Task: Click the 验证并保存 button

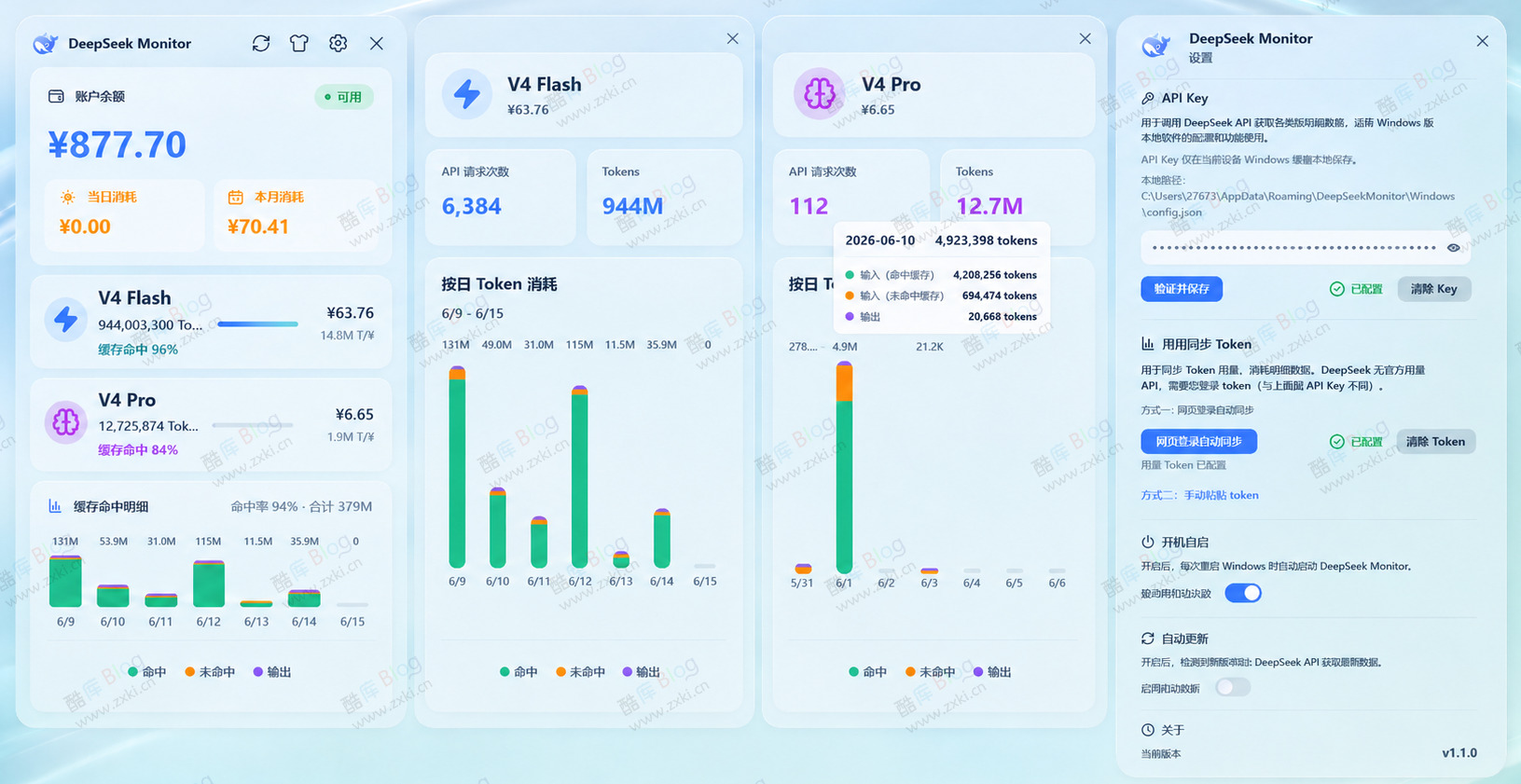Action: click(x=1182, y=289)
